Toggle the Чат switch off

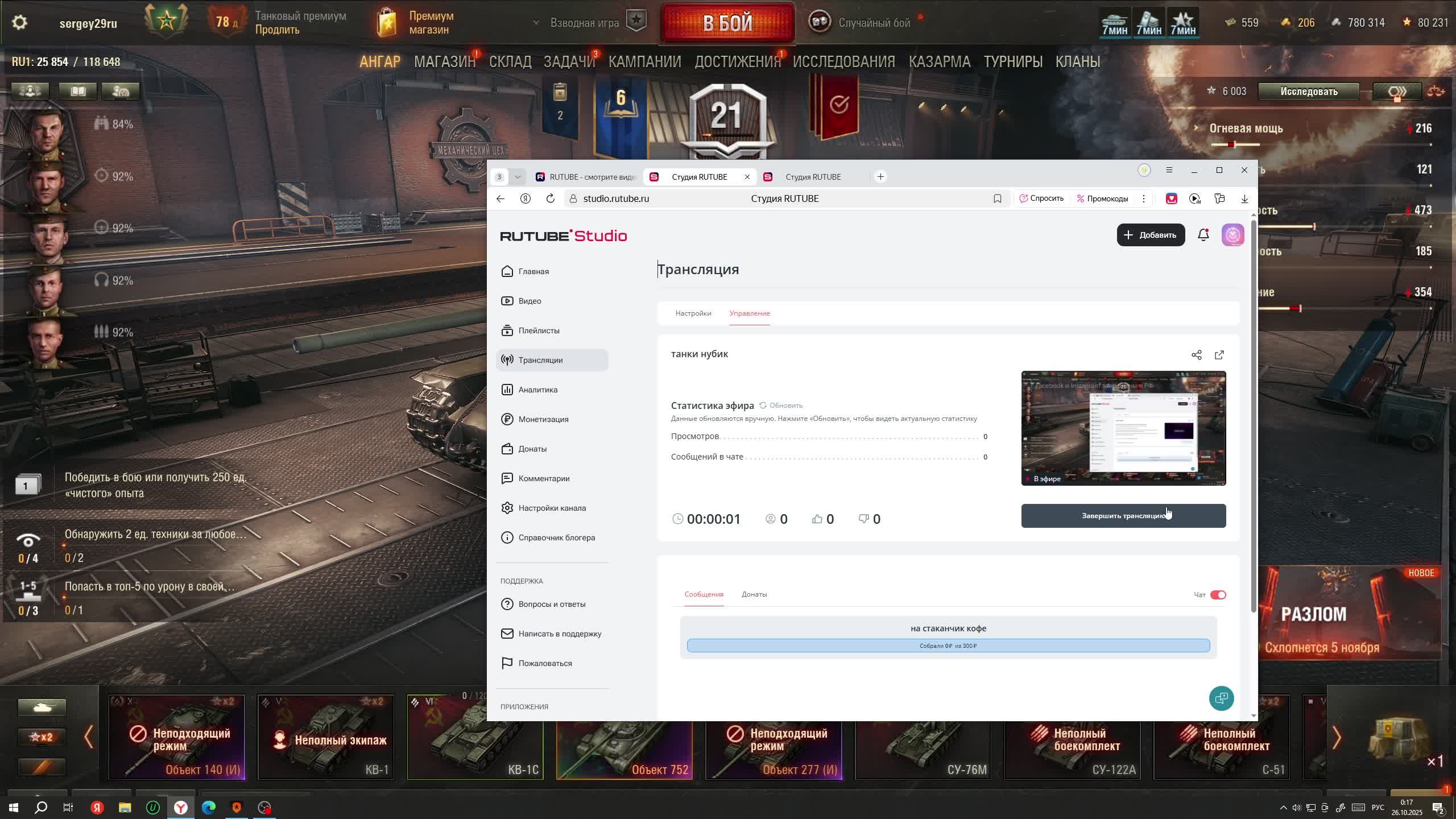1218,595
